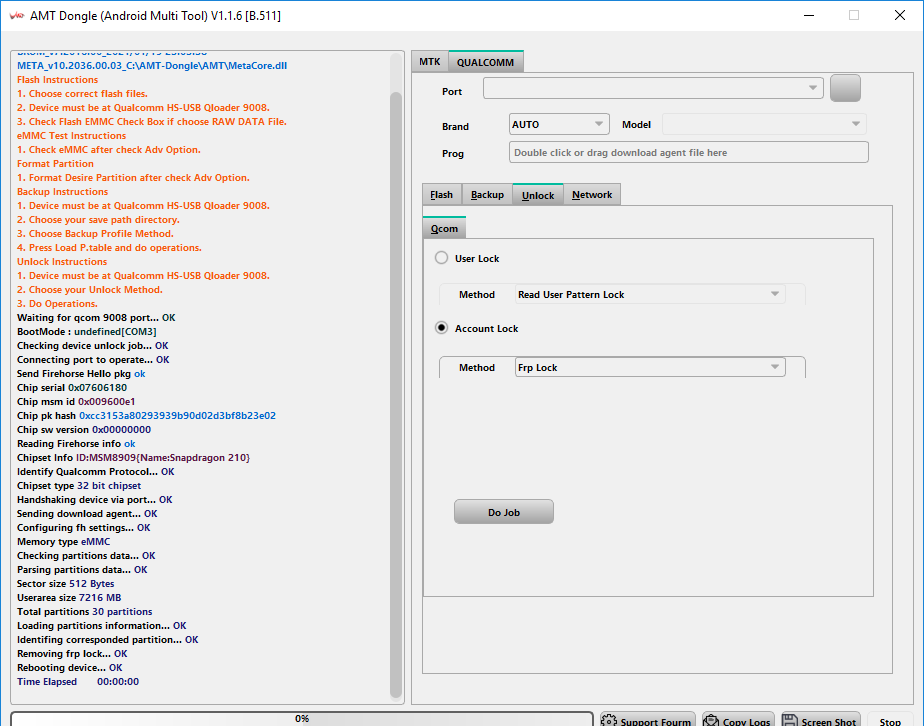Click the Support Fourm gear icon
This screenshot has height=726, width=924.
tap(608, 721)
